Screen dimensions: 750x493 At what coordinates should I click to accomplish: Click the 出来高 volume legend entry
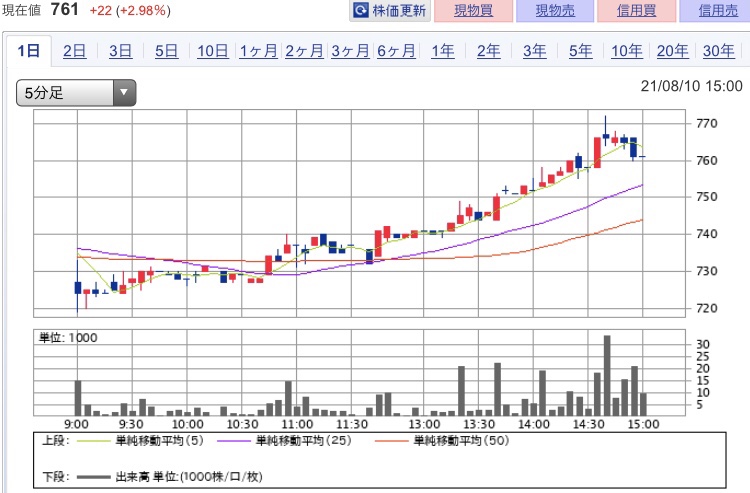point(189,477)
